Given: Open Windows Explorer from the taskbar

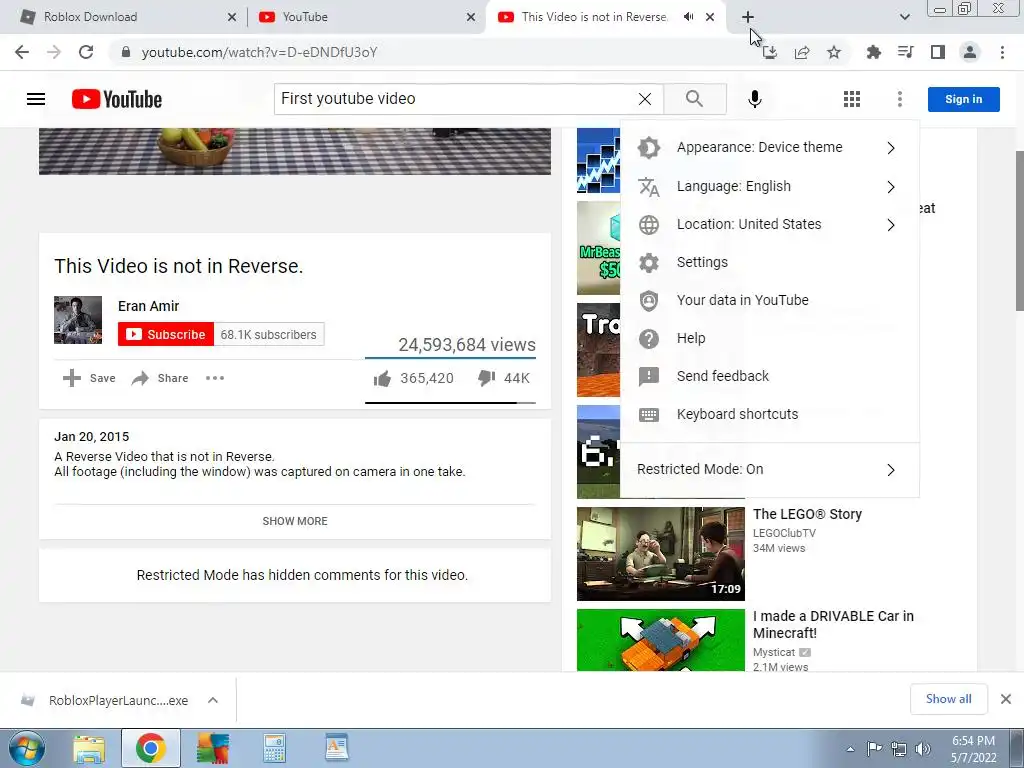Looking at the screenshot, I should pos(88,748).
